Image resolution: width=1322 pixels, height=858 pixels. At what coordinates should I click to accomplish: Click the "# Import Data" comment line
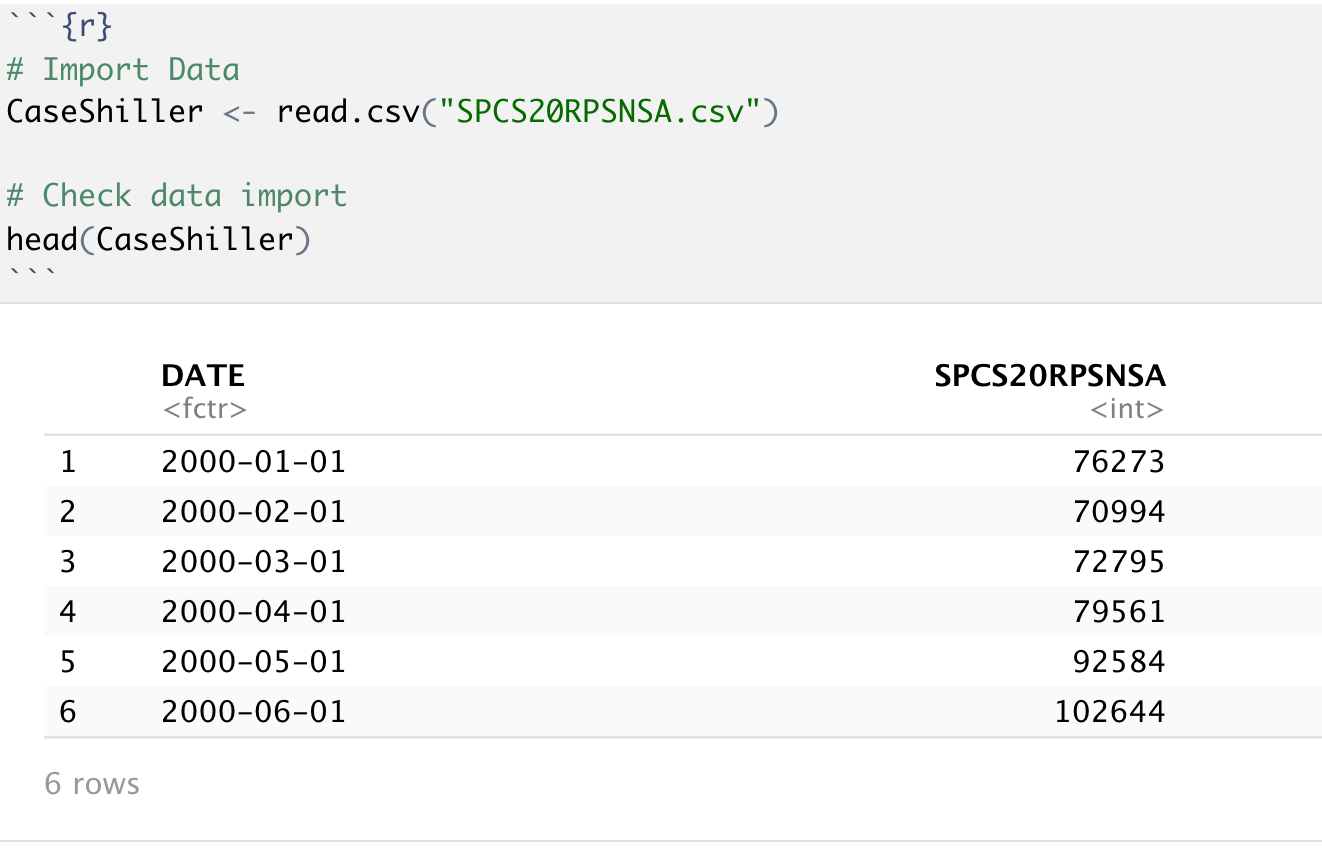coord(123,70)
